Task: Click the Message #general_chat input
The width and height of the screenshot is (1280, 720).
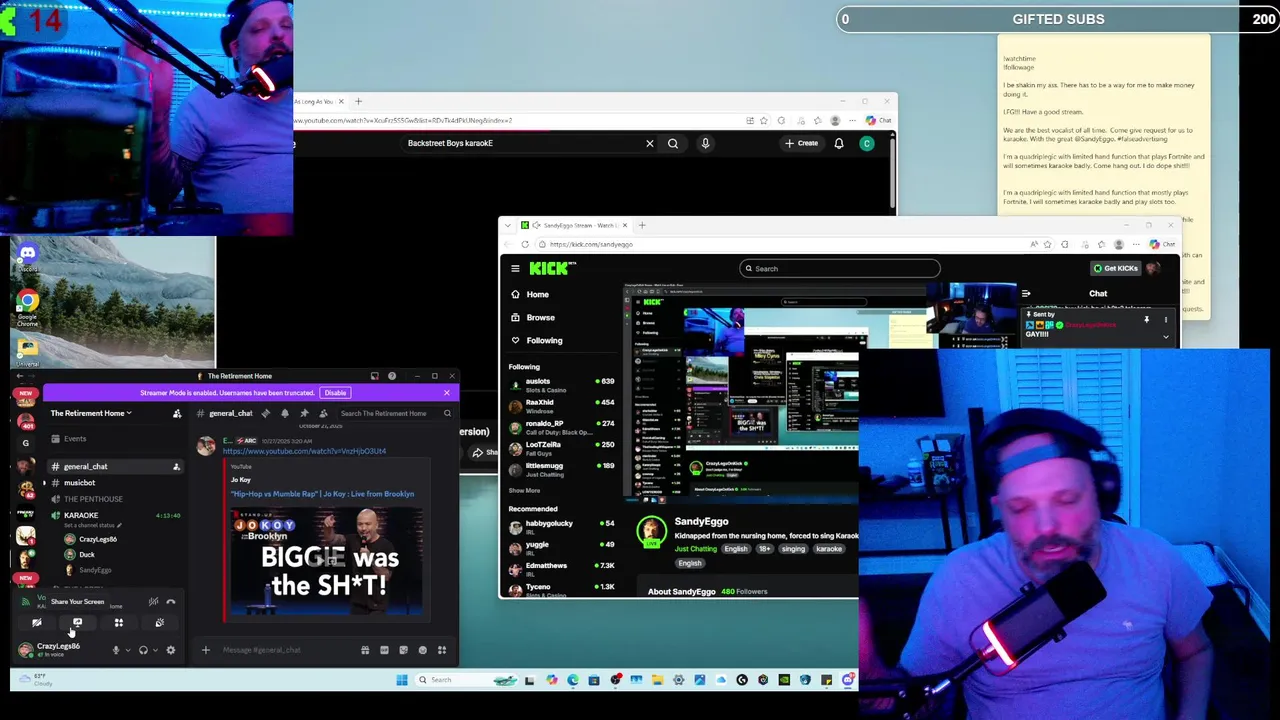Action: (285, 650)
